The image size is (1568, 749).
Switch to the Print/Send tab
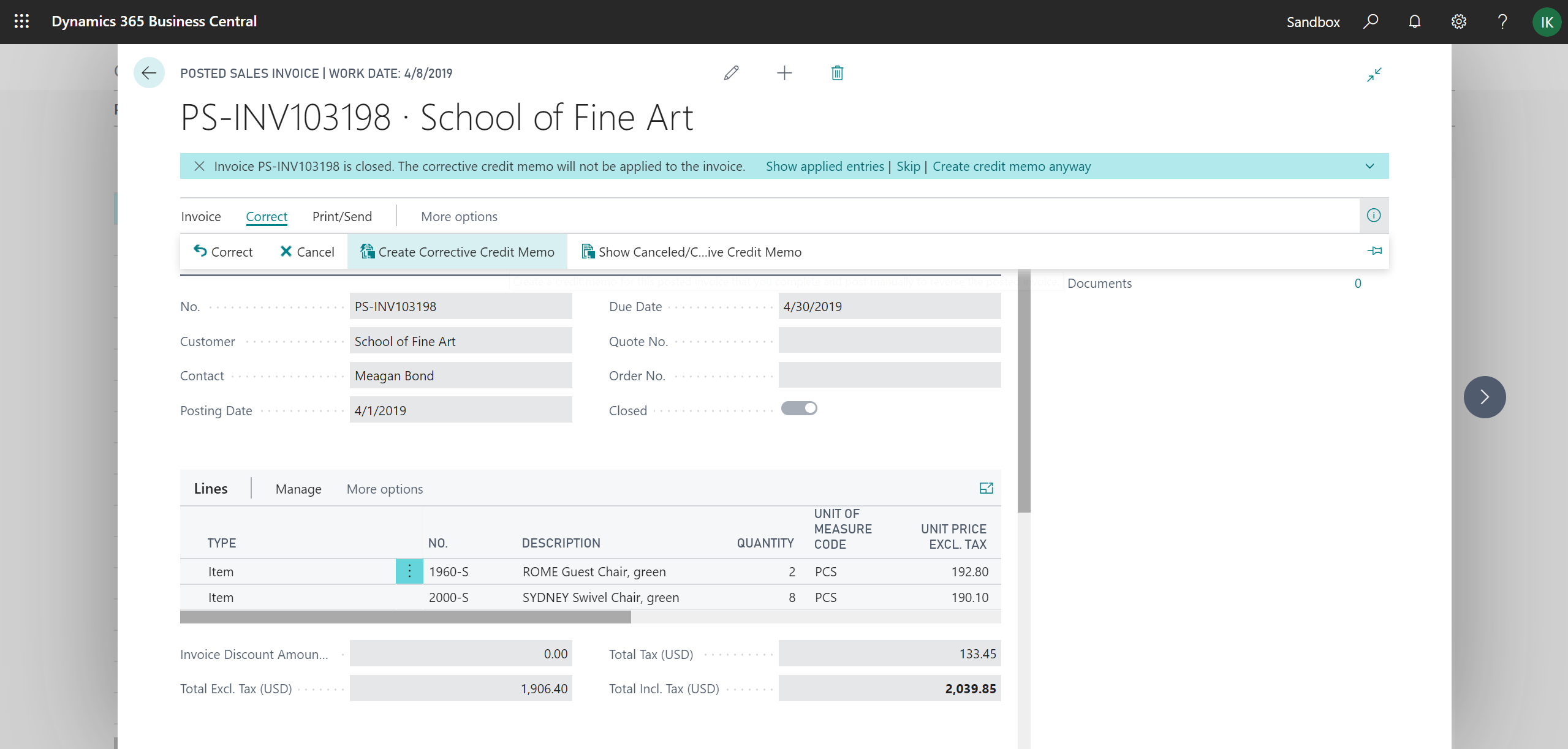coord(342,216)
